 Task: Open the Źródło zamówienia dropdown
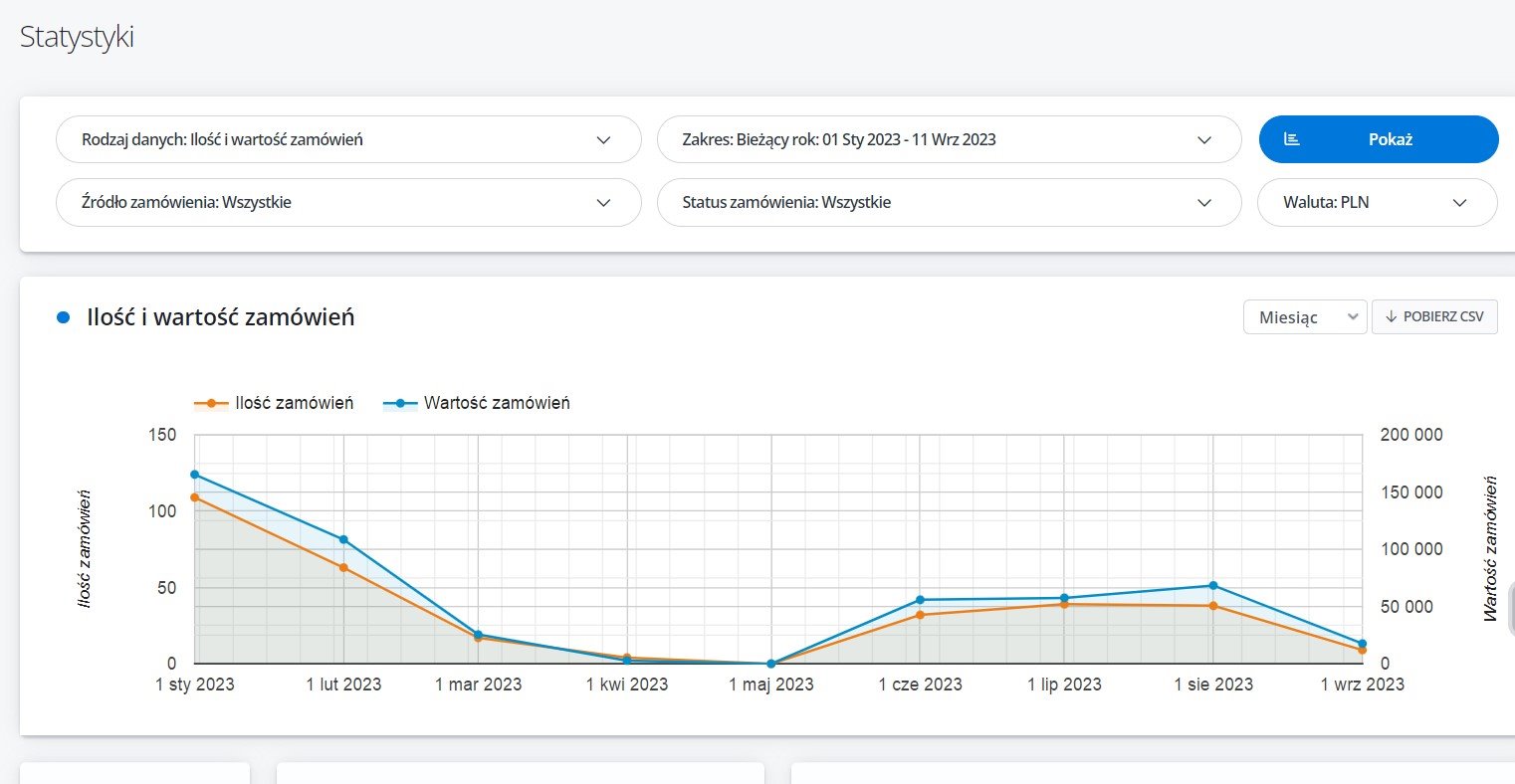coord(348,202)
